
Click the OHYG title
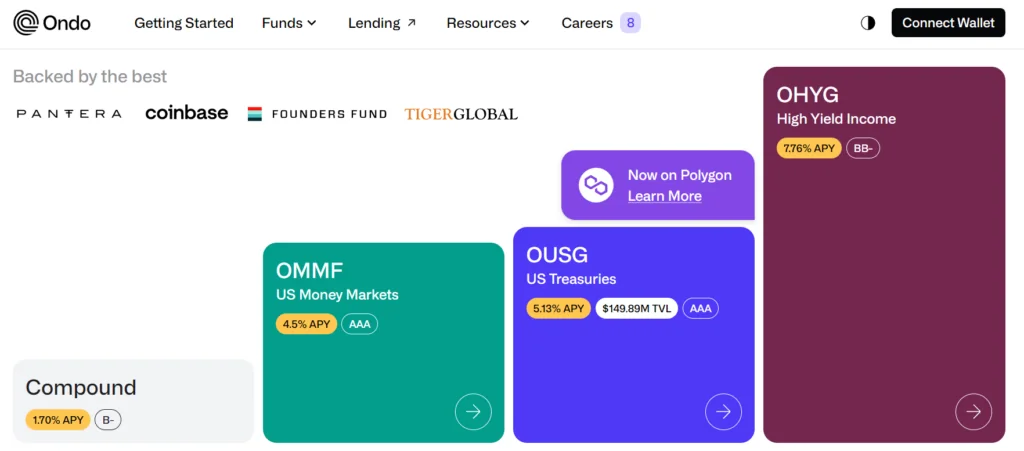point(808,95)
